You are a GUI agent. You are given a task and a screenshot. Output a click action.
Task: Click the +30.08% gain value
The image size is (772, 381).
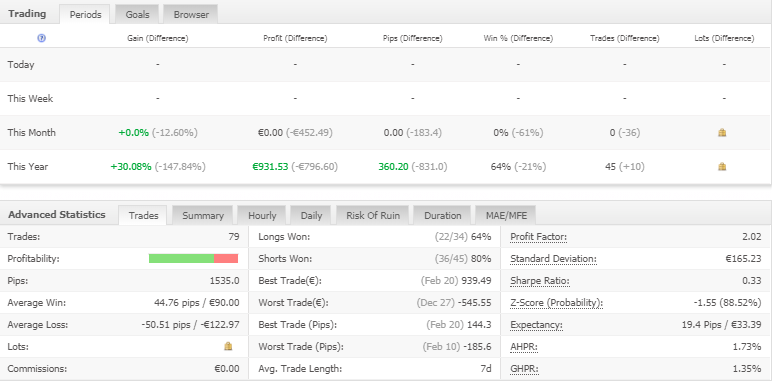point(131,166)
